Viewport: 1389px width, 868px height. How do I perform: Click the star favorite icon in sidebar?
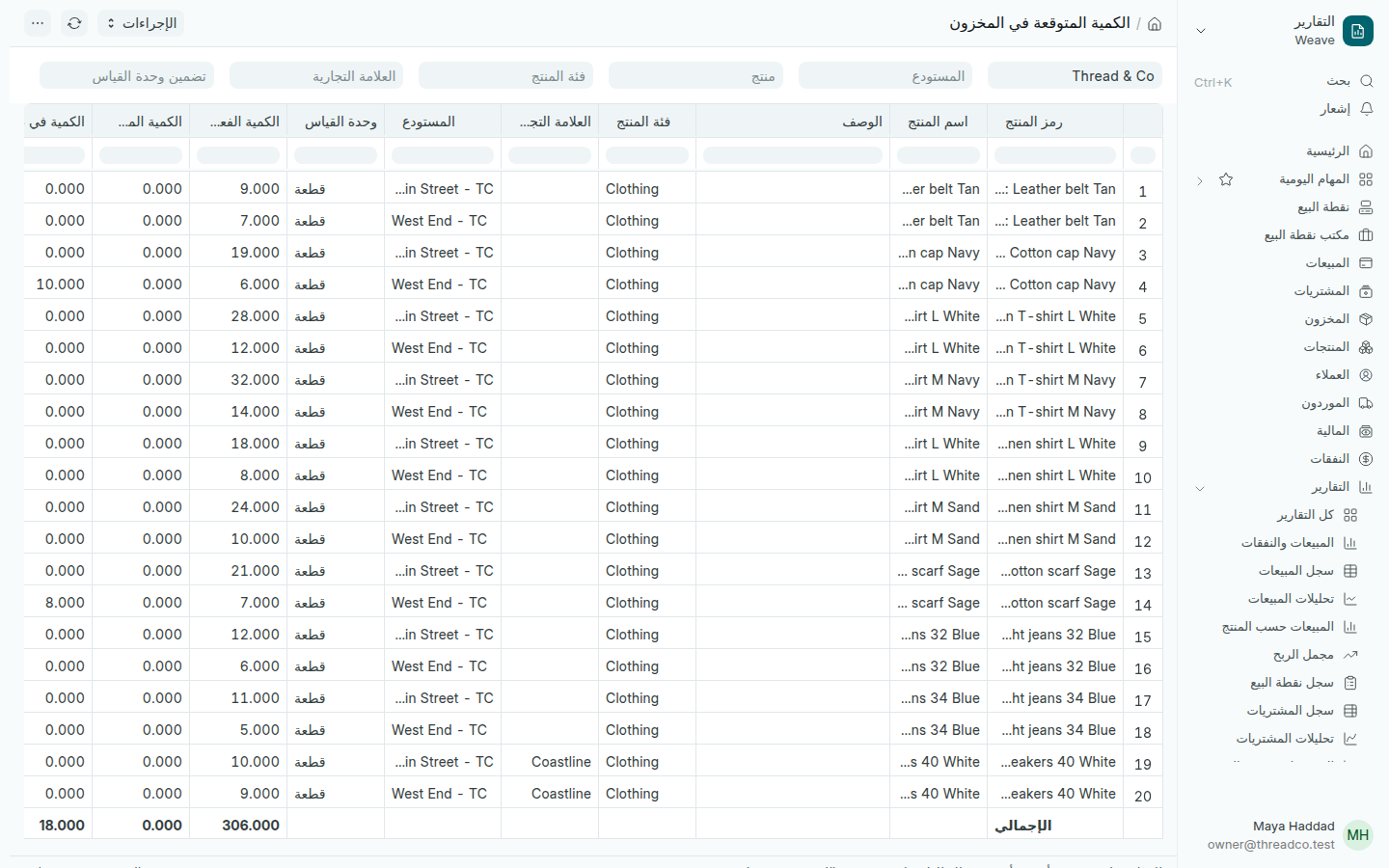[x=1226, y=179]
